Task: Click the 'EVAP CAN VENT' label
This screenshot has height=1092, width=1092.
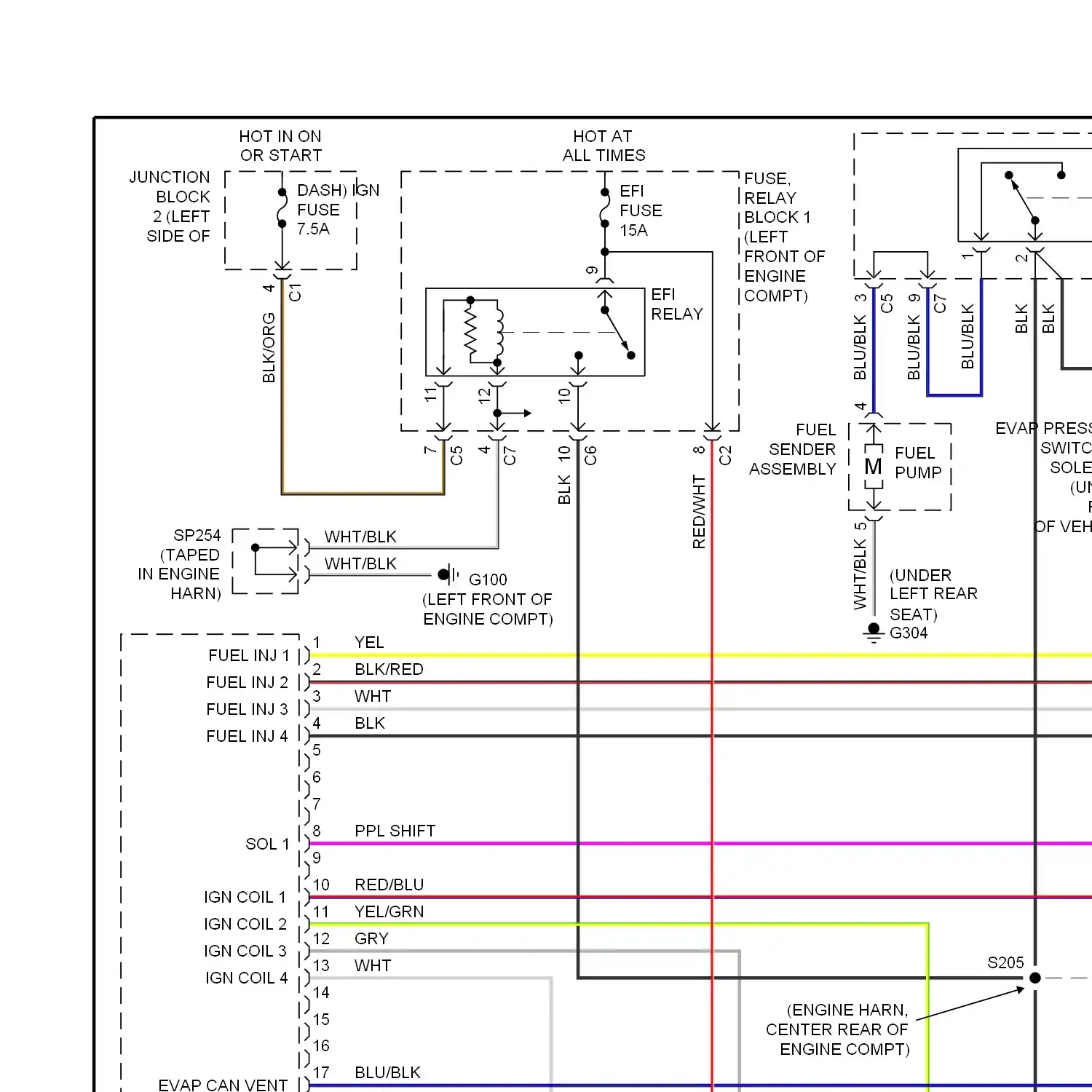Action: coord(223,1085)
